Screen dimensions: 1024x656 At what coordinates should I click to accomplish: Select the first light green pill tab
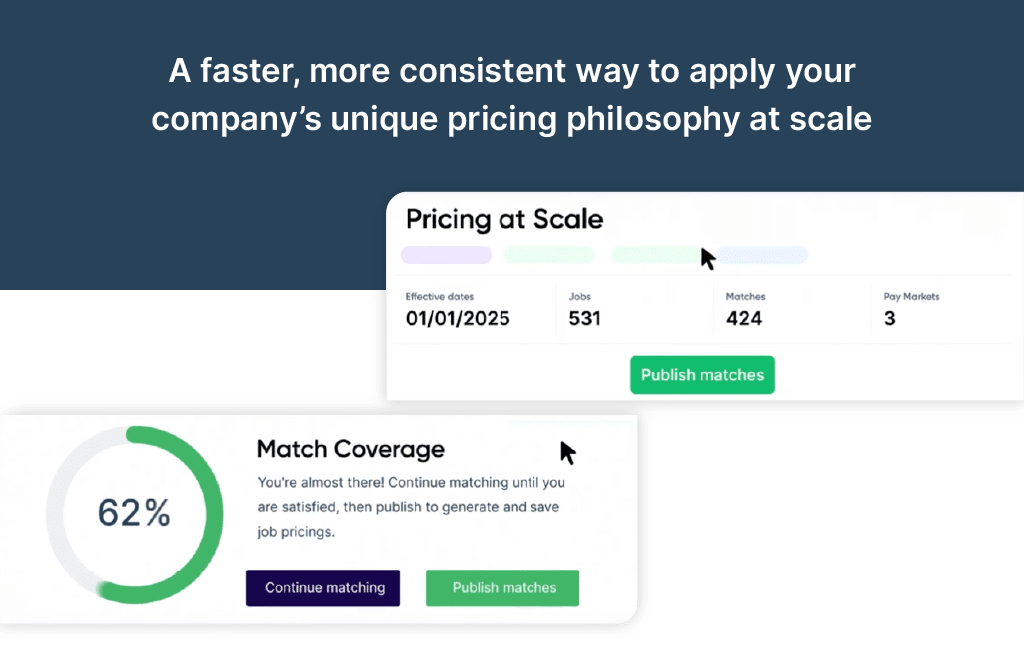[x=549, y=255]
